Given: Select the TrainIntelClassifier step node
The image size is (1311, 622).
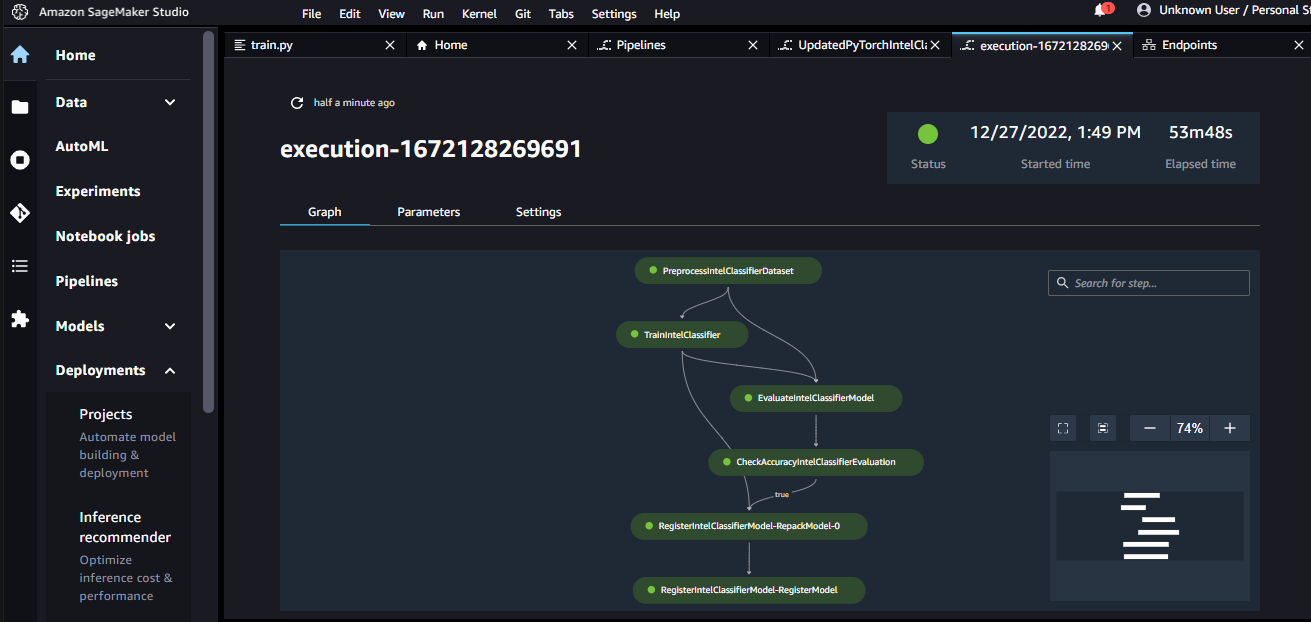Looking at the screenshot, I should coord(682,335).
